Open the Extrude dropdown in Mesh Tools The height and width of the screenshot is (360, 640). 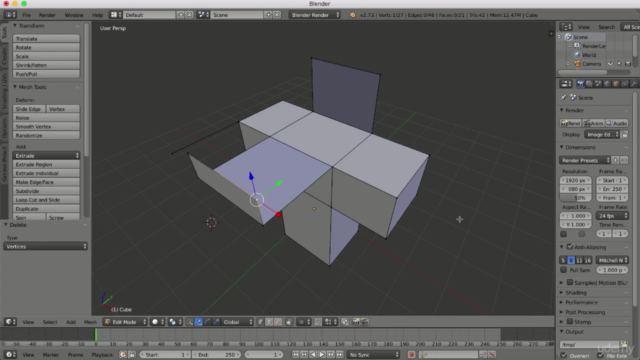[x=46, y=156]
